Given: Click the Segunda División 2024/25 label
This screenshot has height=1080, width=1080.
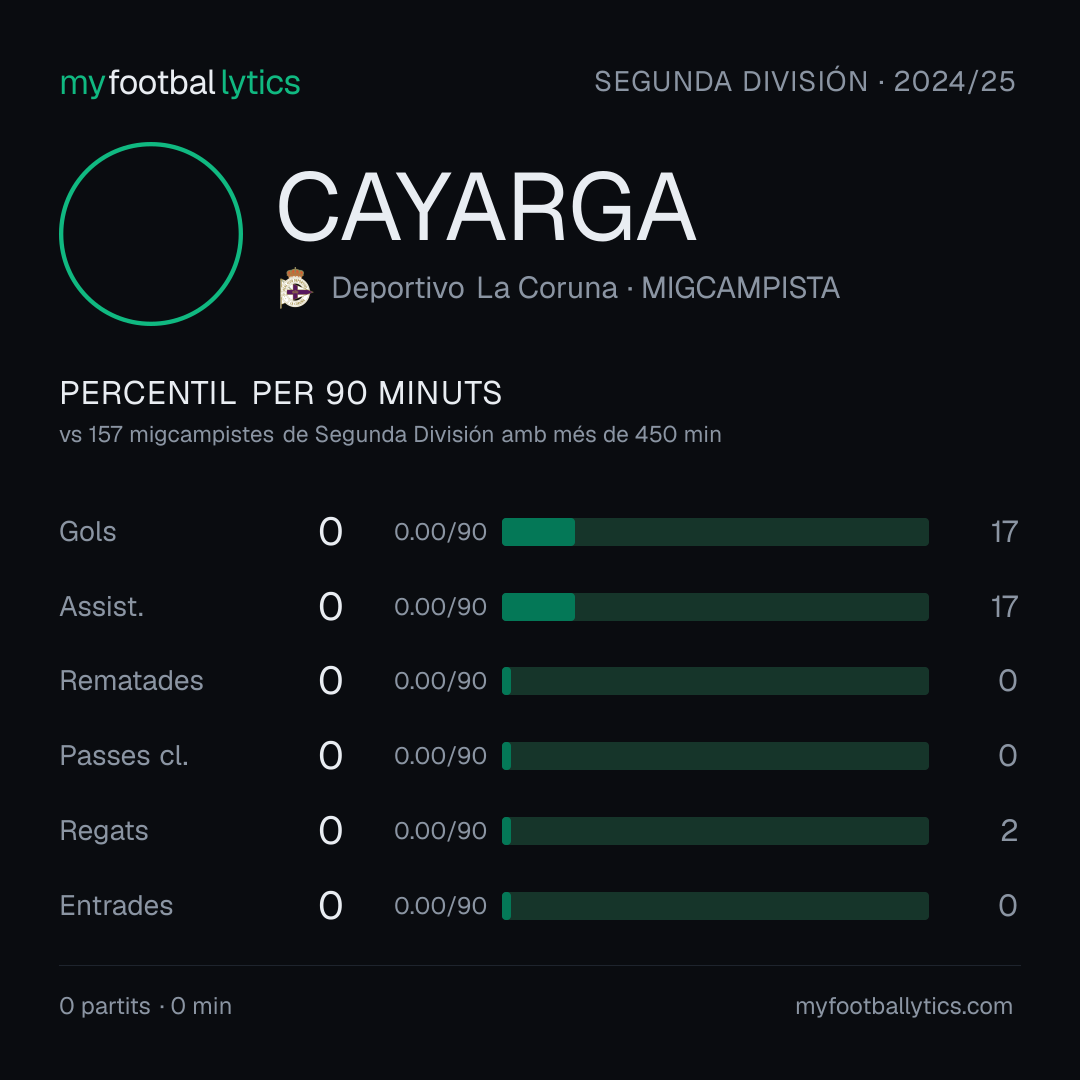Looking at the screenshot, I should click(804, 82).
